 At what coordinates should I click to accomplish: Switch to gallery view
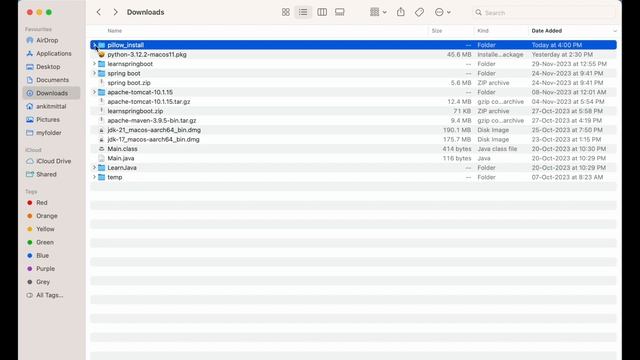tap(340, 12)
